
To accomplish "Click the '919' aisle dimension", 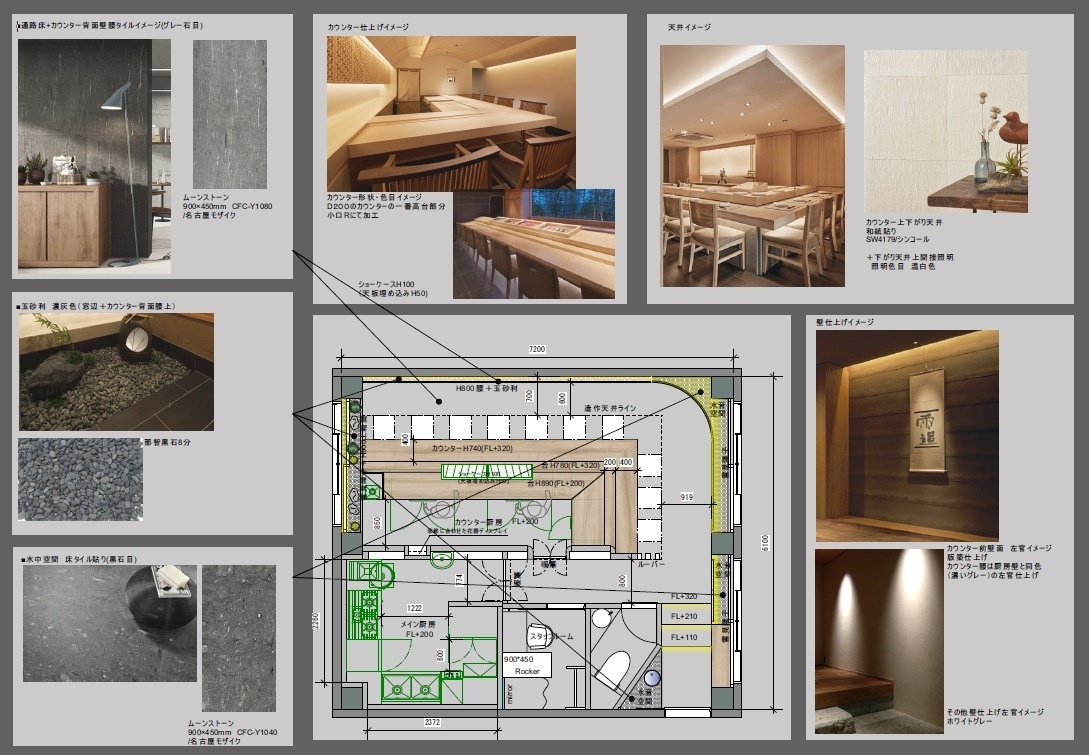I will point(686,497).
